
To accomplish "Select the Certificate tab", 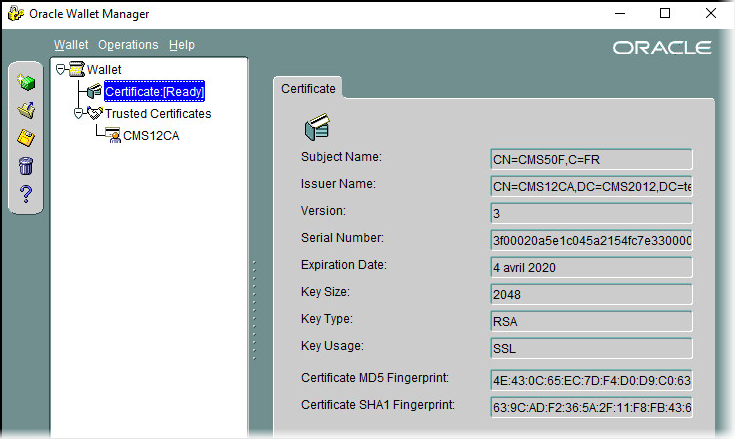I will coord(308,88).
